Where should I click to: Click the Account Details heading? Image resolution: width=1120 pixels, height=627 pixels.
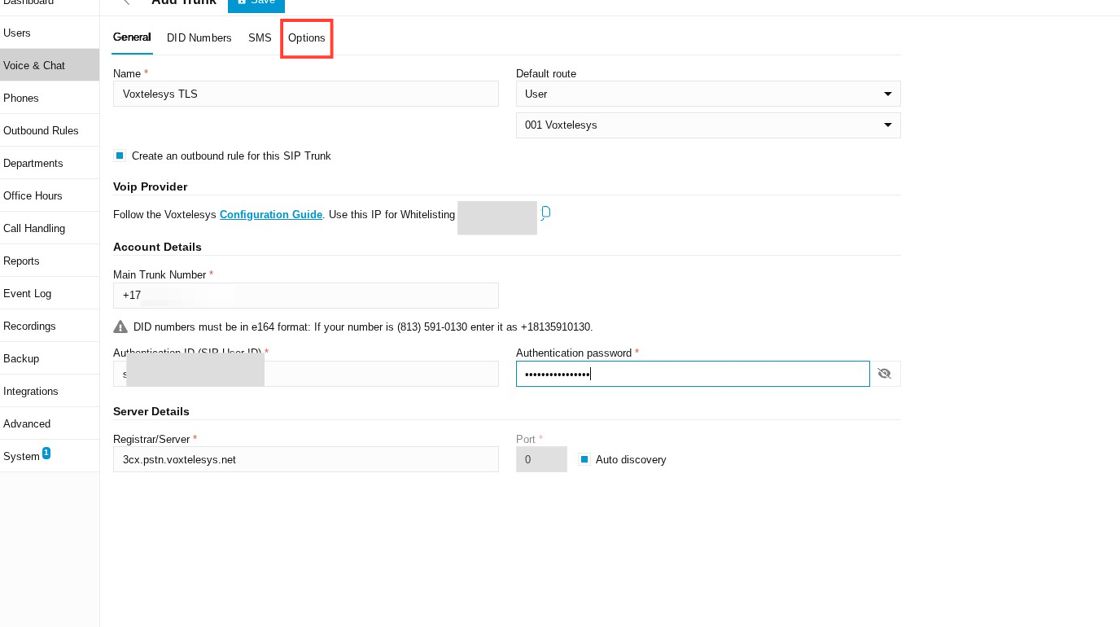pos(157,247)
